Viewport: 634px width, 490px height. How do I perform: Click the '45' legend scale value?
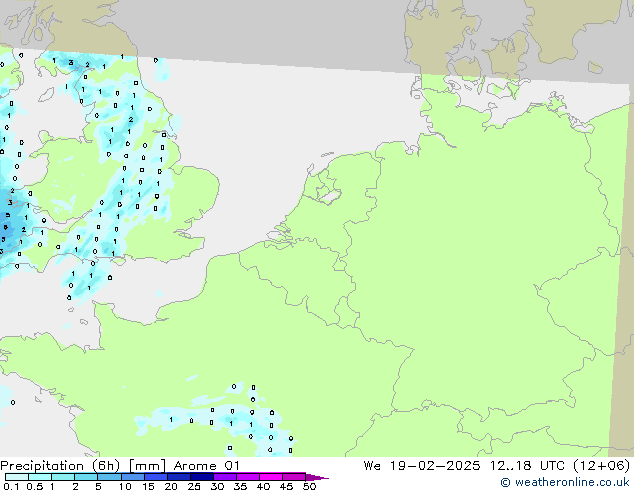tap(286, 486)
